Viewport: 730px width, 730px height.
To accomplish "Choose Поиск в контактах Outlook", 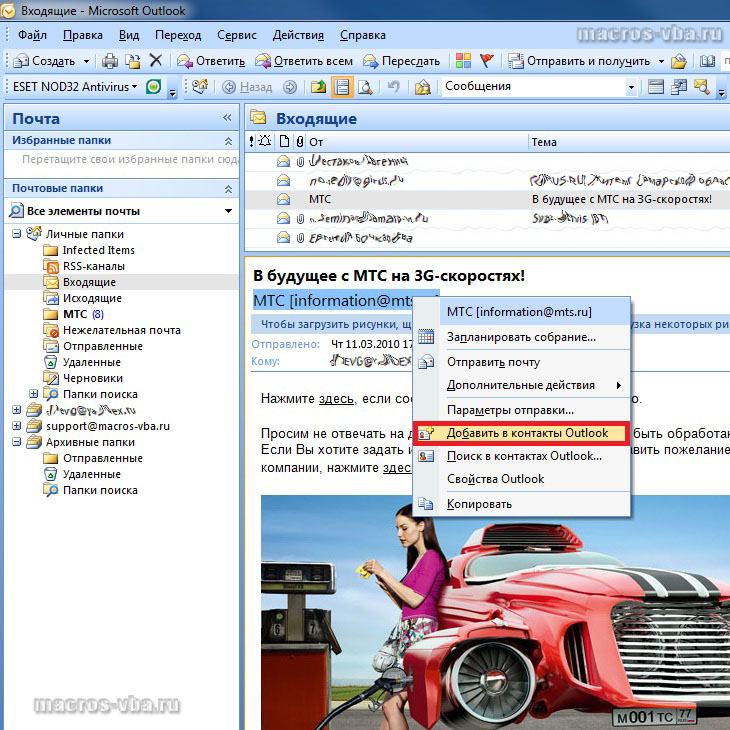I will [521, 456].
